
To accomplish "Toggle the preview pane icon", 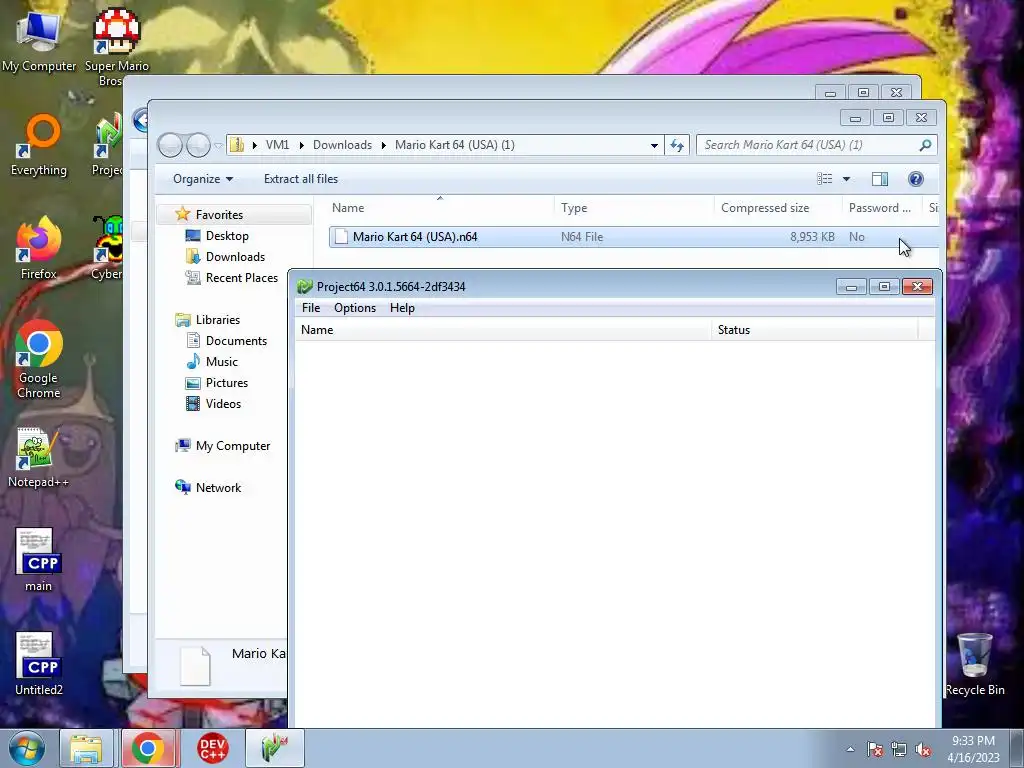I will coord(880,179).
